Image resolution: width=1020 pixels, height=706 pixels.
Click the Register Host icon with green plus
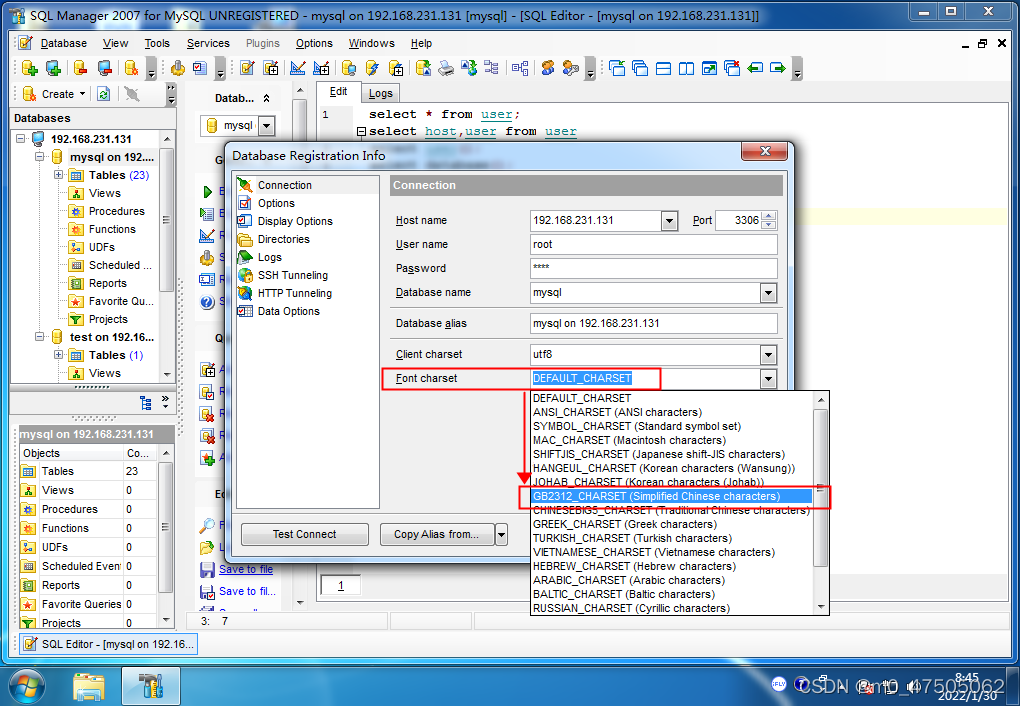coord(53,68)
